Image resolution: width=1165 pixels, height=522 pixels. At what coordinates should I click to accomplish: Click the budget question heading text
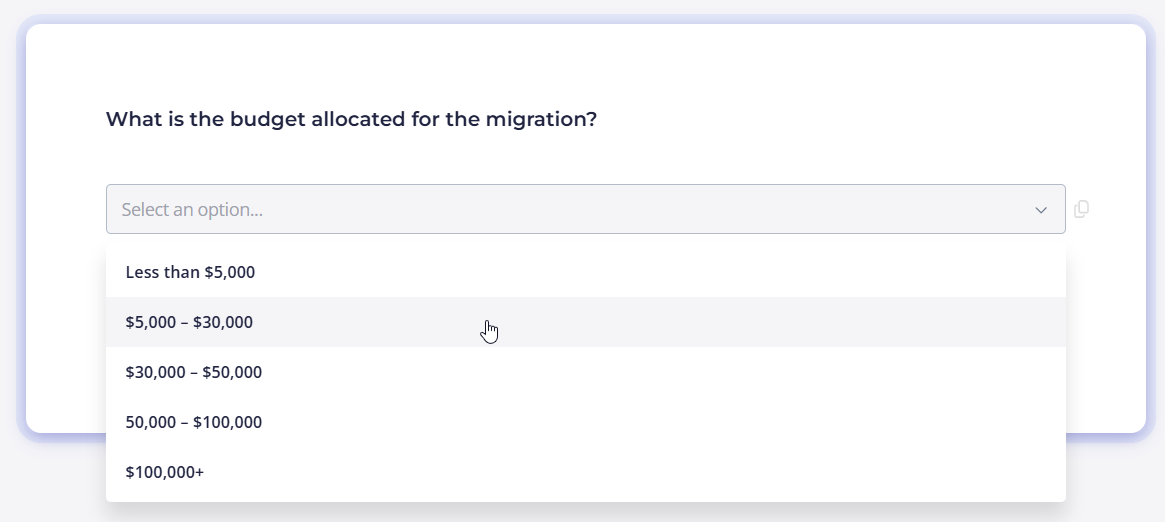[351, 120]
